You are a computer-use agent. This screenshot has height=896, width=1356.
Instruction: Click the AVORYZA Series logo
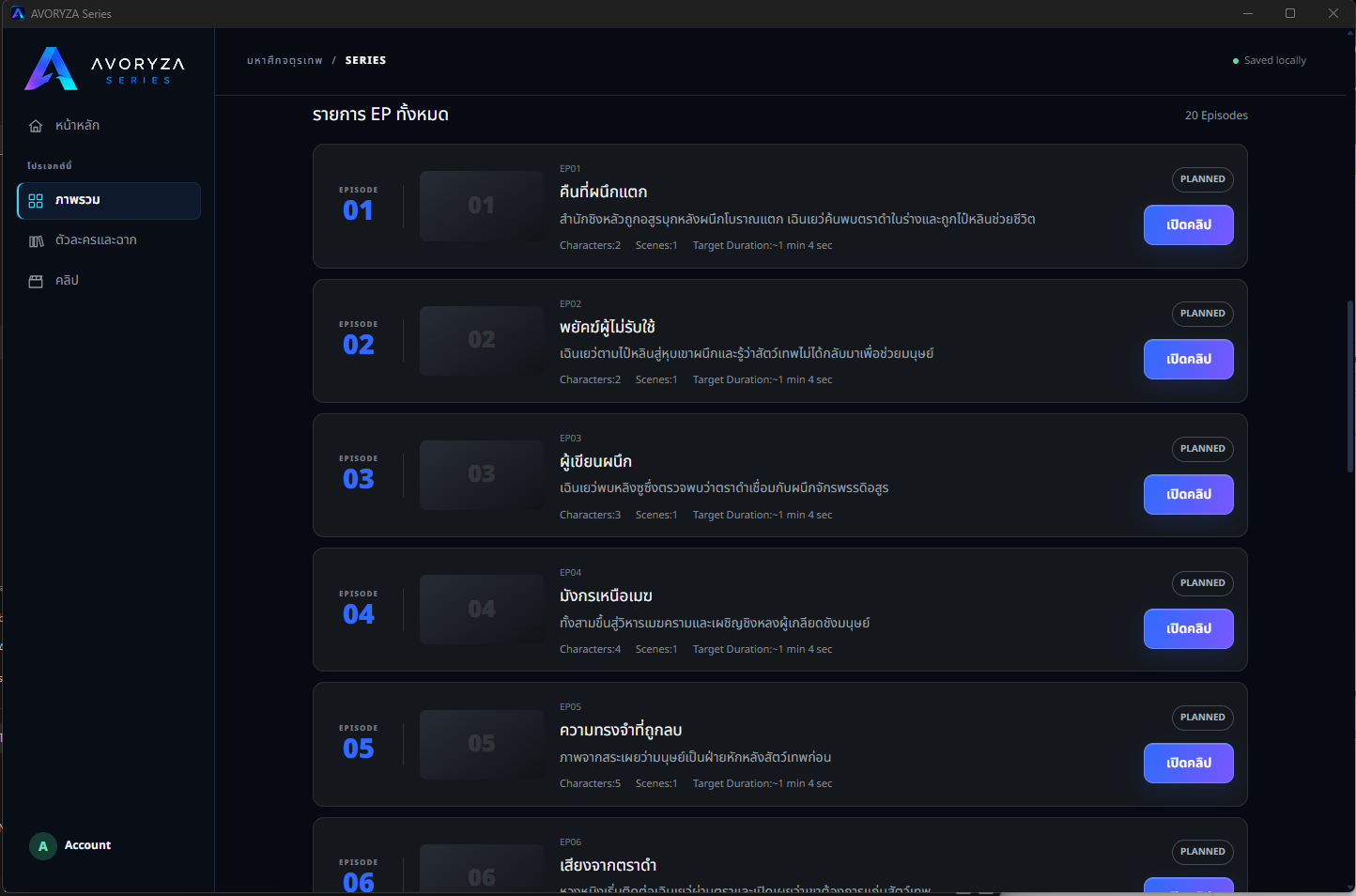pyautogui.click(x=104, y=69)
